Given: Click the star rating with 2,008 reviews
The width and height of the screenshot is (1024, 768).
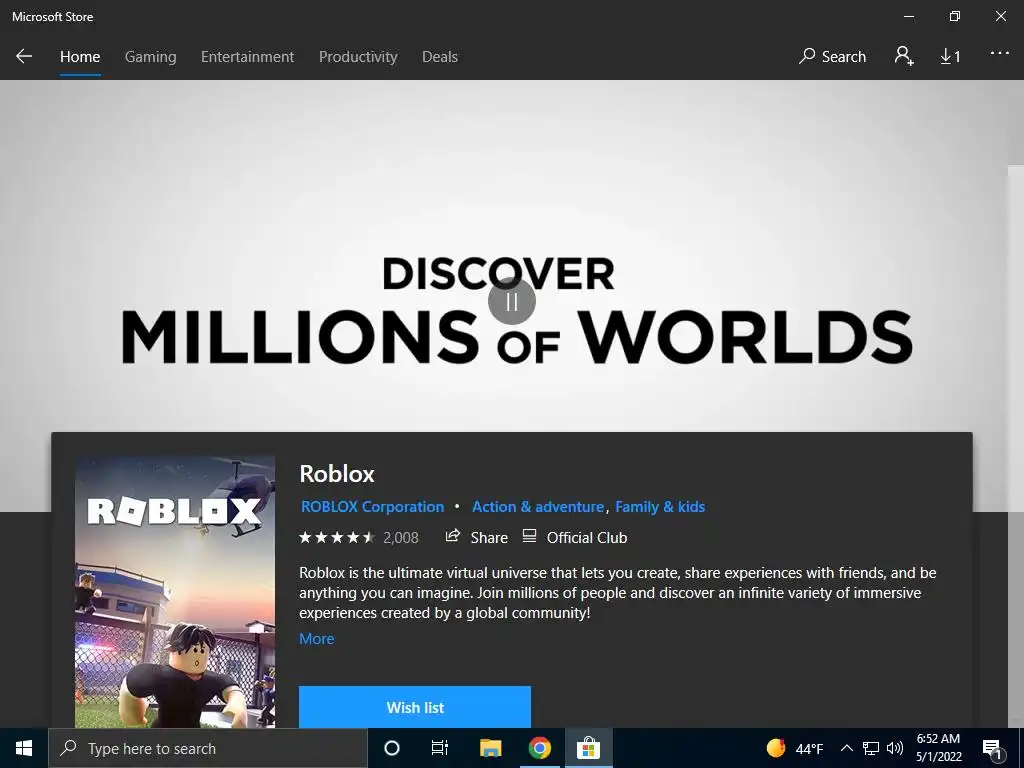Looking at the screenshot, I should coord(359,537).
